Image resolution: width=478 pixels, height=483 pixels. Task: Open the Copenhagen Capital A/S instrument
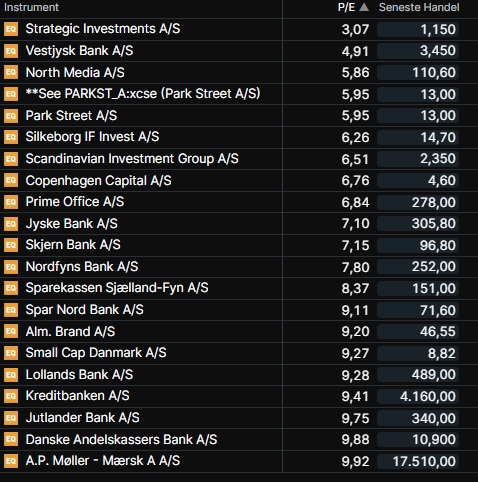tap(239, 180)
